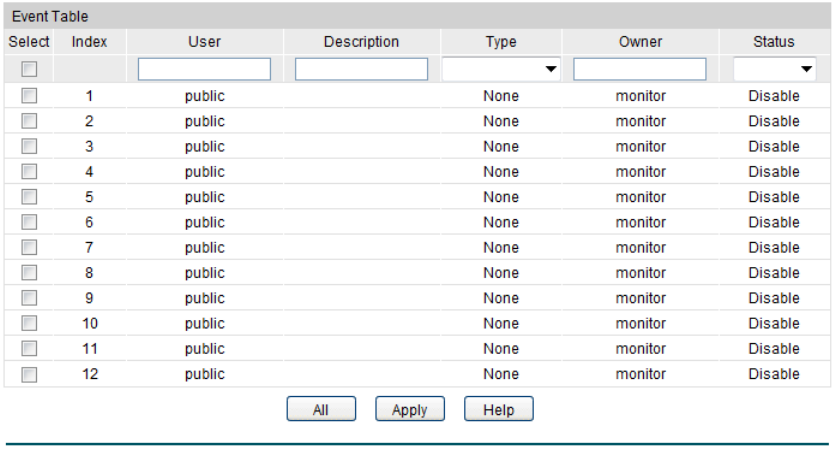
Task: Expand the Status dropdown menu
Action: point(774,69)
